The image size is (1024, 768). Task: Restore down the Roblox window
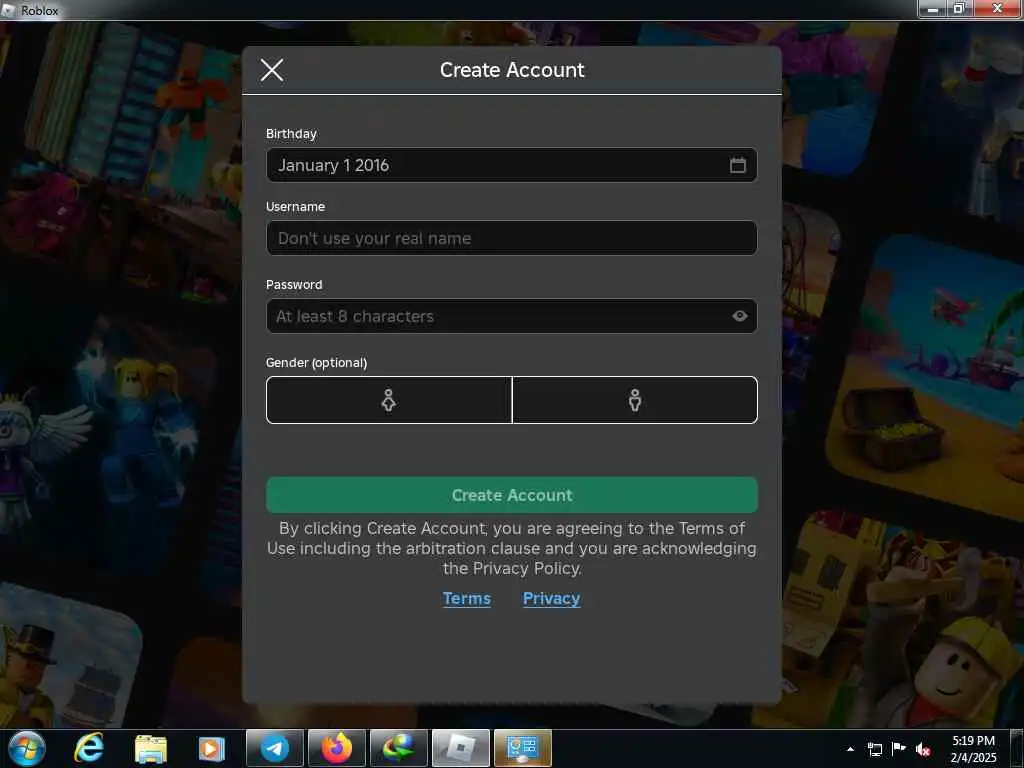tap(959, 8)
